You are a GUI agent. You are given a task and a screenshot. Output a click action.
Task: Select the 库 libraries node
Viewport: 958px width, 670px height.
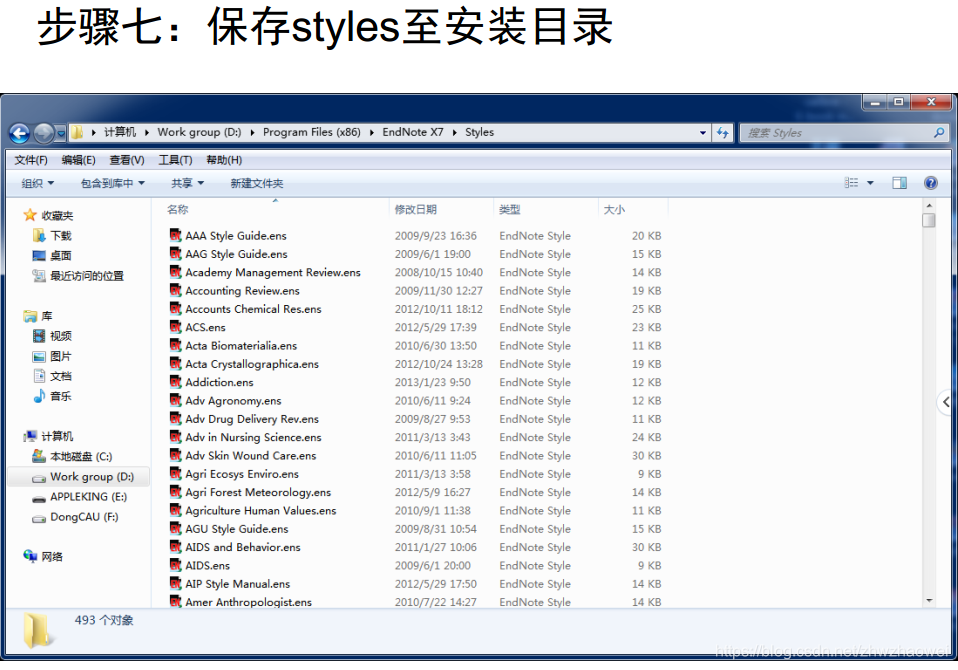coord(38,316)
